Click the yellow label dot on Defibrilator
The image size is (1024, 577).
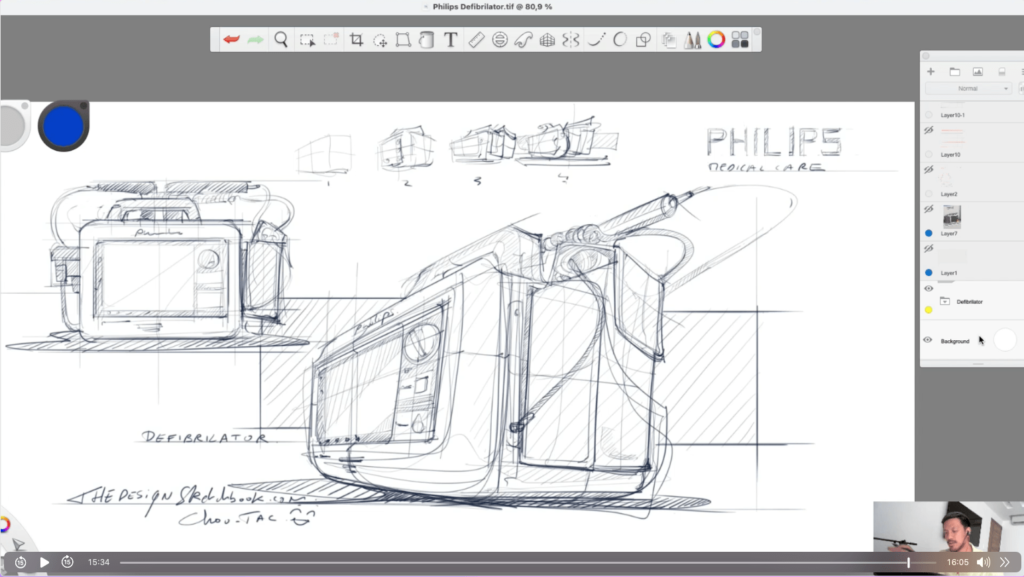[929, 310]
